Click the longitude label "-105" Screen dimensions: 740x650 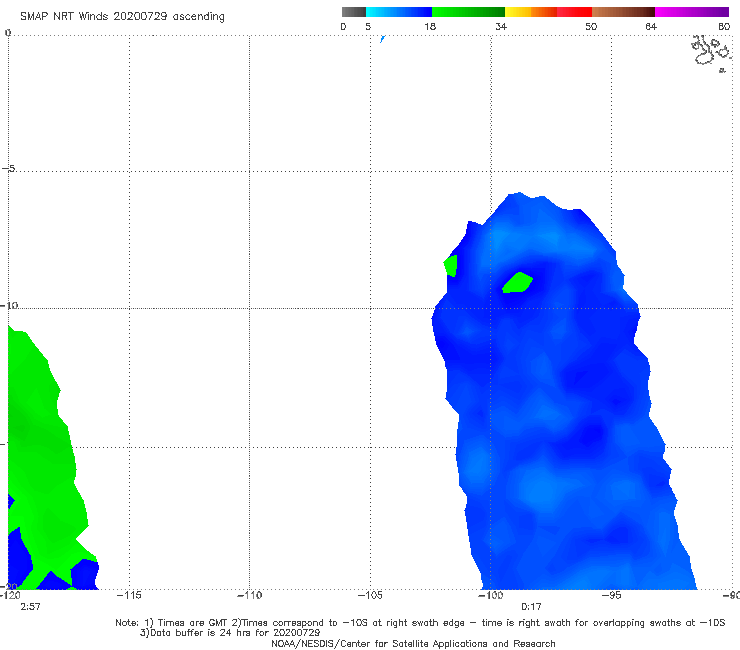370,595
